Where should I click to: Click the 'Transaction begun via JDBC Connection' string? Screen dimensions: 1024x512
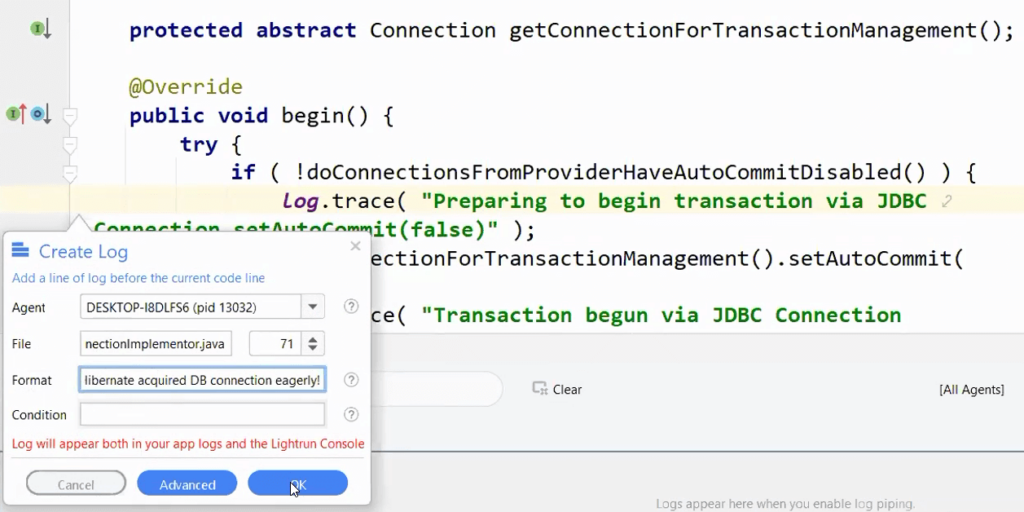[x=661, y=315]
